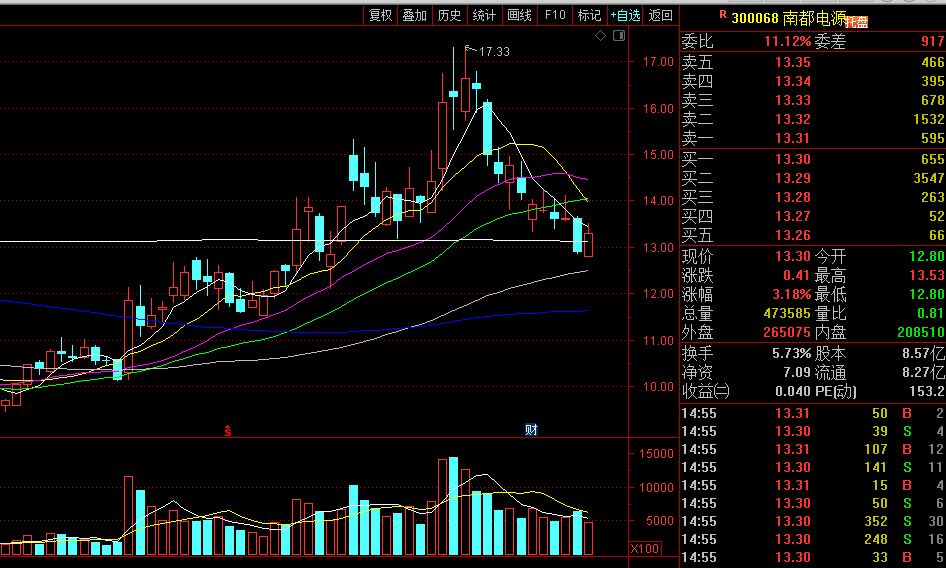Viewport: 946px width, 568px height.
Task: Select 买四 price 13.27
Action: coord(793,216)
